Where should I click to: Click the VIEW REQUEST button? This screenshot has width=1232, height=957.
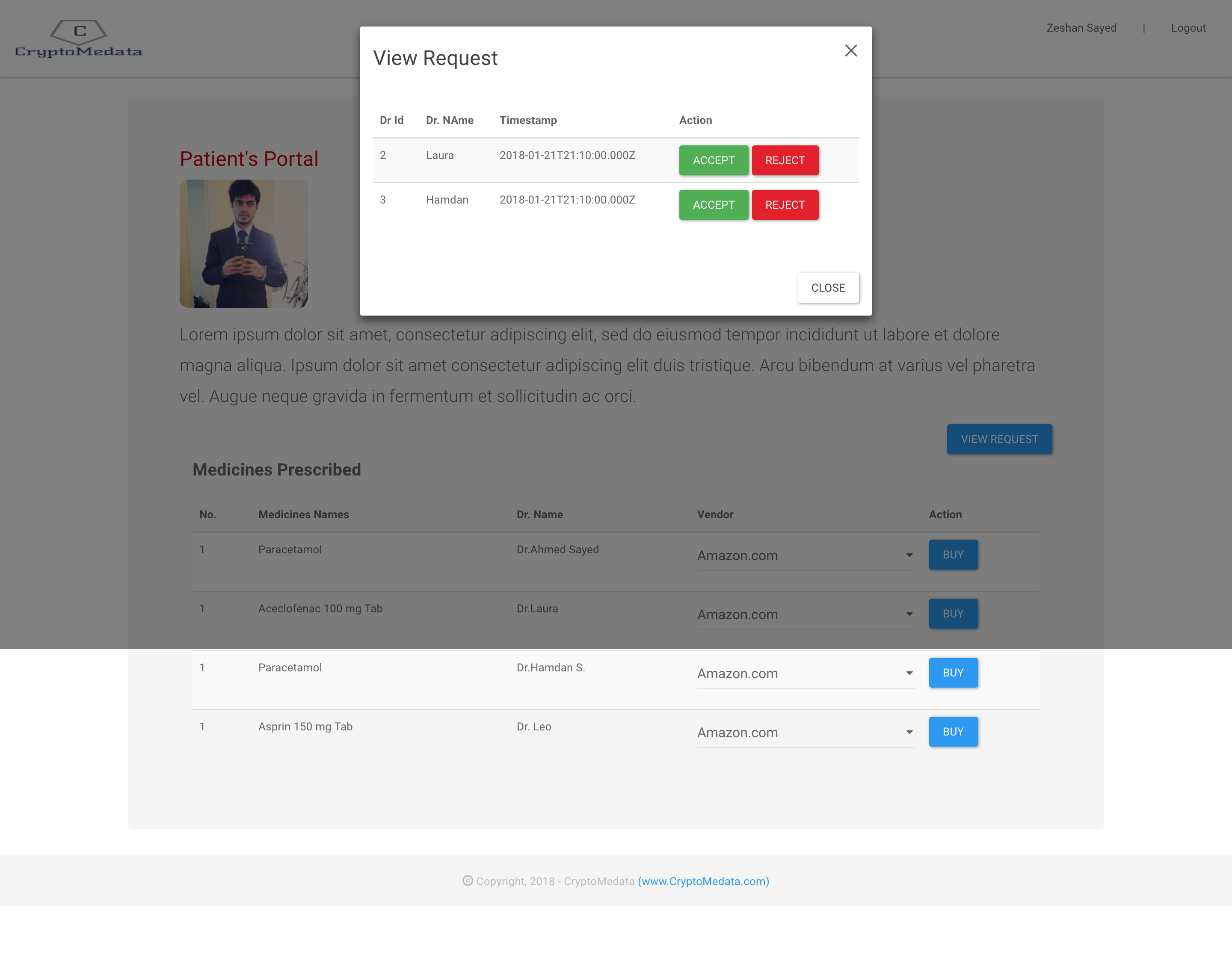[998, 439]
